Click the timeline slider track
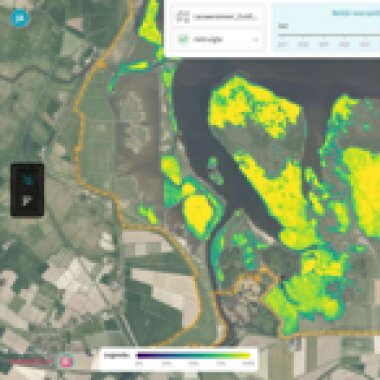The height and width of the screenshot is (380, 380). point(329,35)
